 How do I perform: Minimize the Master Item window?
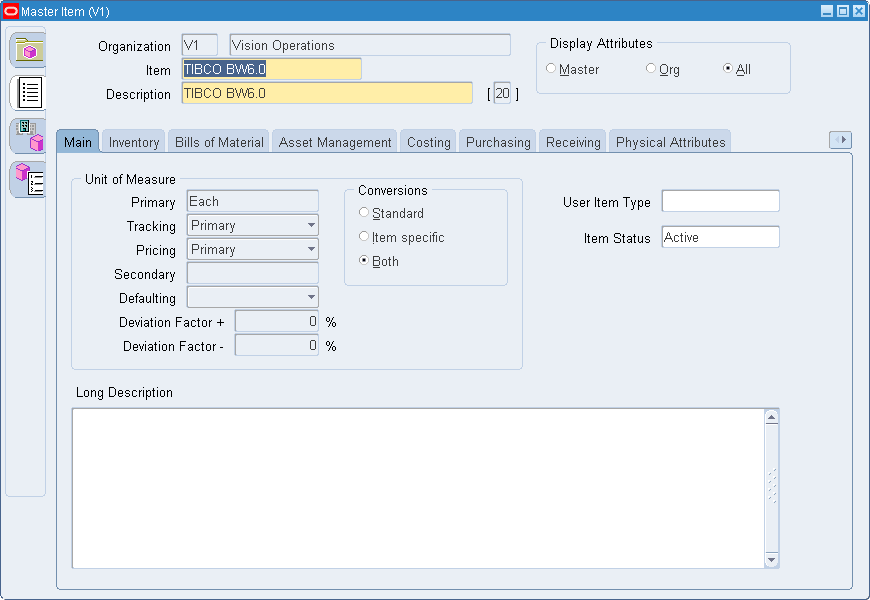[x=827, y=11]
